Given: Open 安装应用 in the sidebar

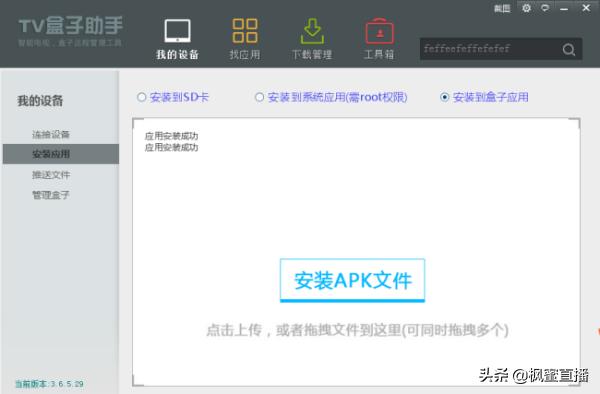Looking at the screenshot, I should [x=61, y=154].
